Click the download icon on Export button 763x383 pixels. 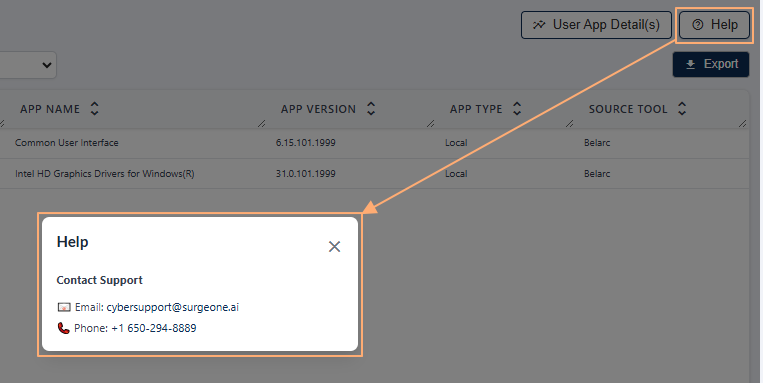point(690,64)
